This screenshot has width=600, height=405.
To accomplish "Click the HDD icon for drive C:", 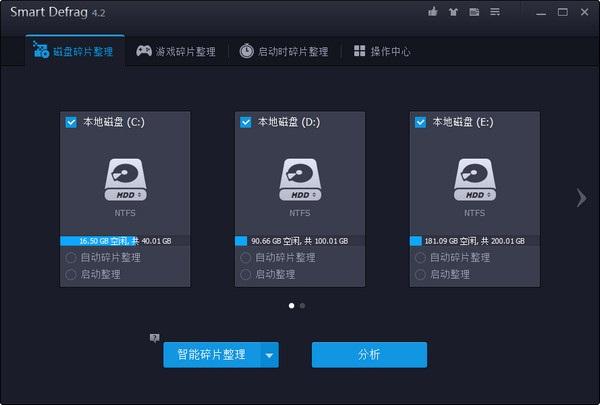I will [x=125, y=180].
